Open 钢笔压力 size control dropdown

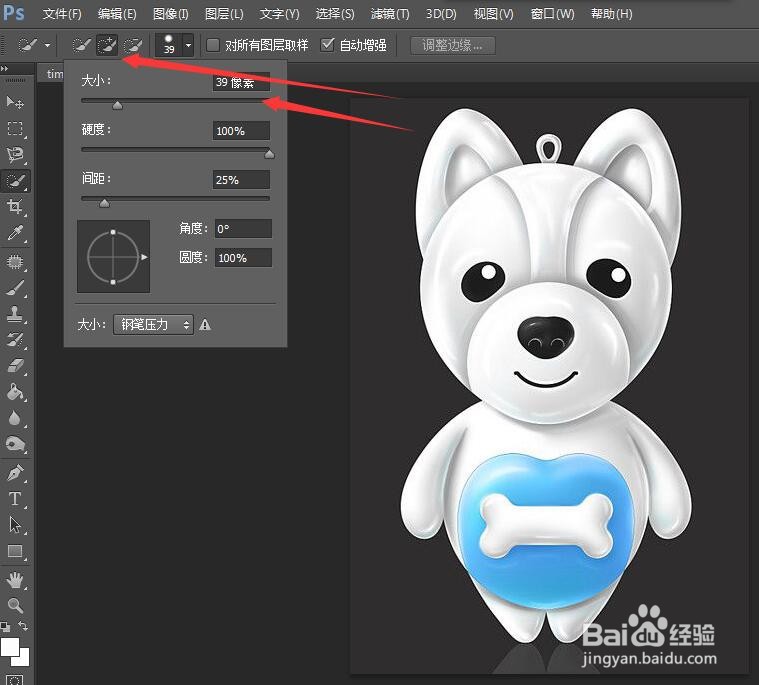pyautogui.click(x=153, y=324)
